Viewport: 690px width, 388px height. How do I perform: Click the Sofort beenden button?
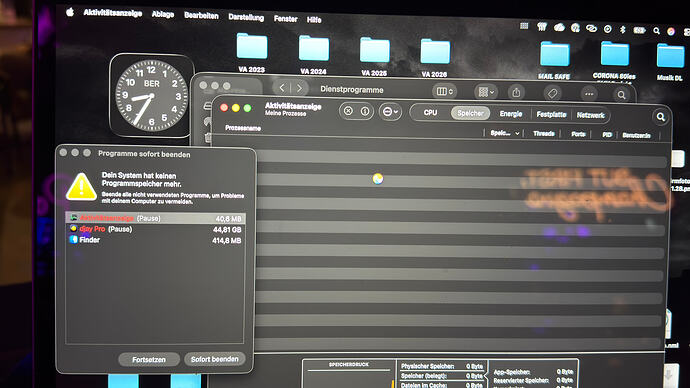point(214,359)
